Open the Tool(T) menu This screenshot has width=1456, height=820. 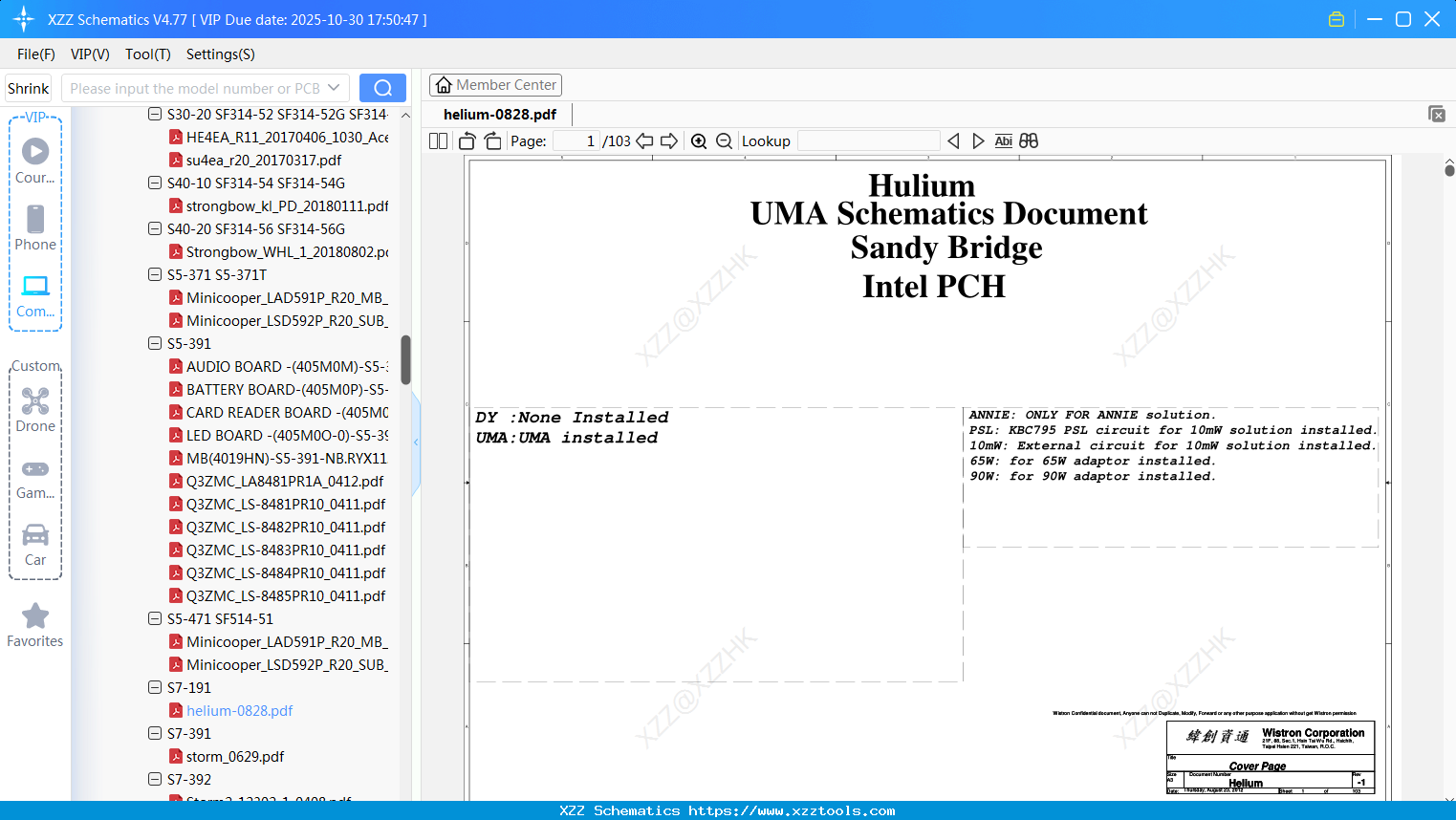(x=148, y=54)
